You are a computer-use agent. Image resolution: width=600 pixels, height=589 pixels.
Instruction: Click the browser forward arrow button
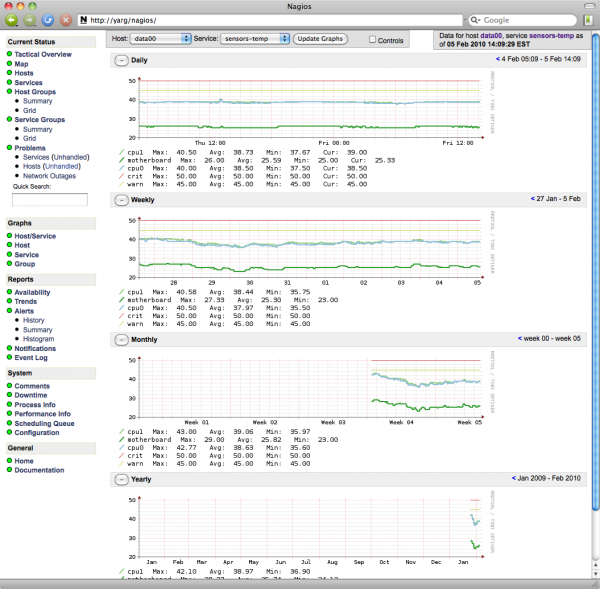click(28, 19)
